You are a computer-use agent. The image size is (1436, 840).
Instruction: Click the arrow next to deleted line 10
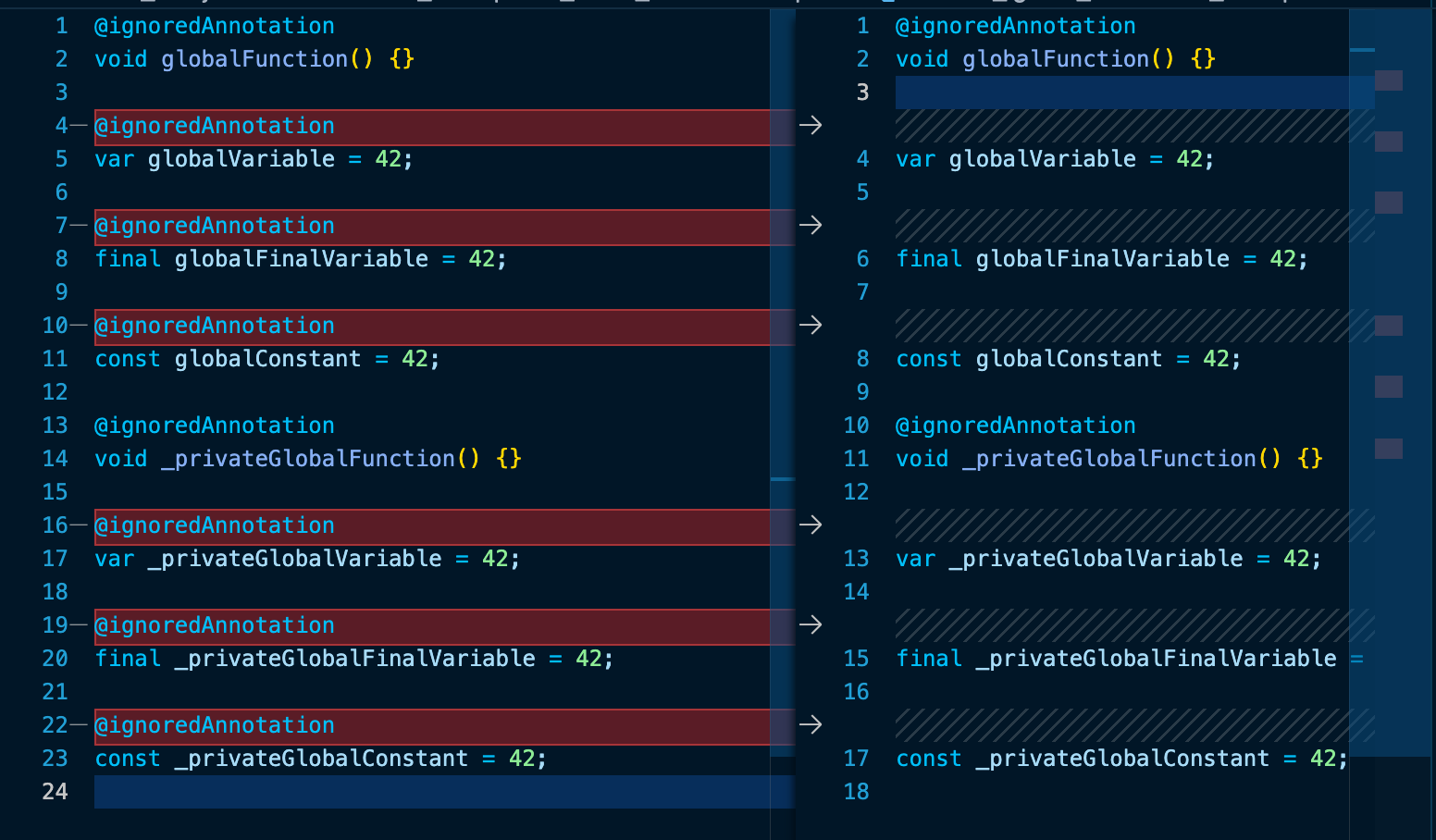(x=811, y=325)
